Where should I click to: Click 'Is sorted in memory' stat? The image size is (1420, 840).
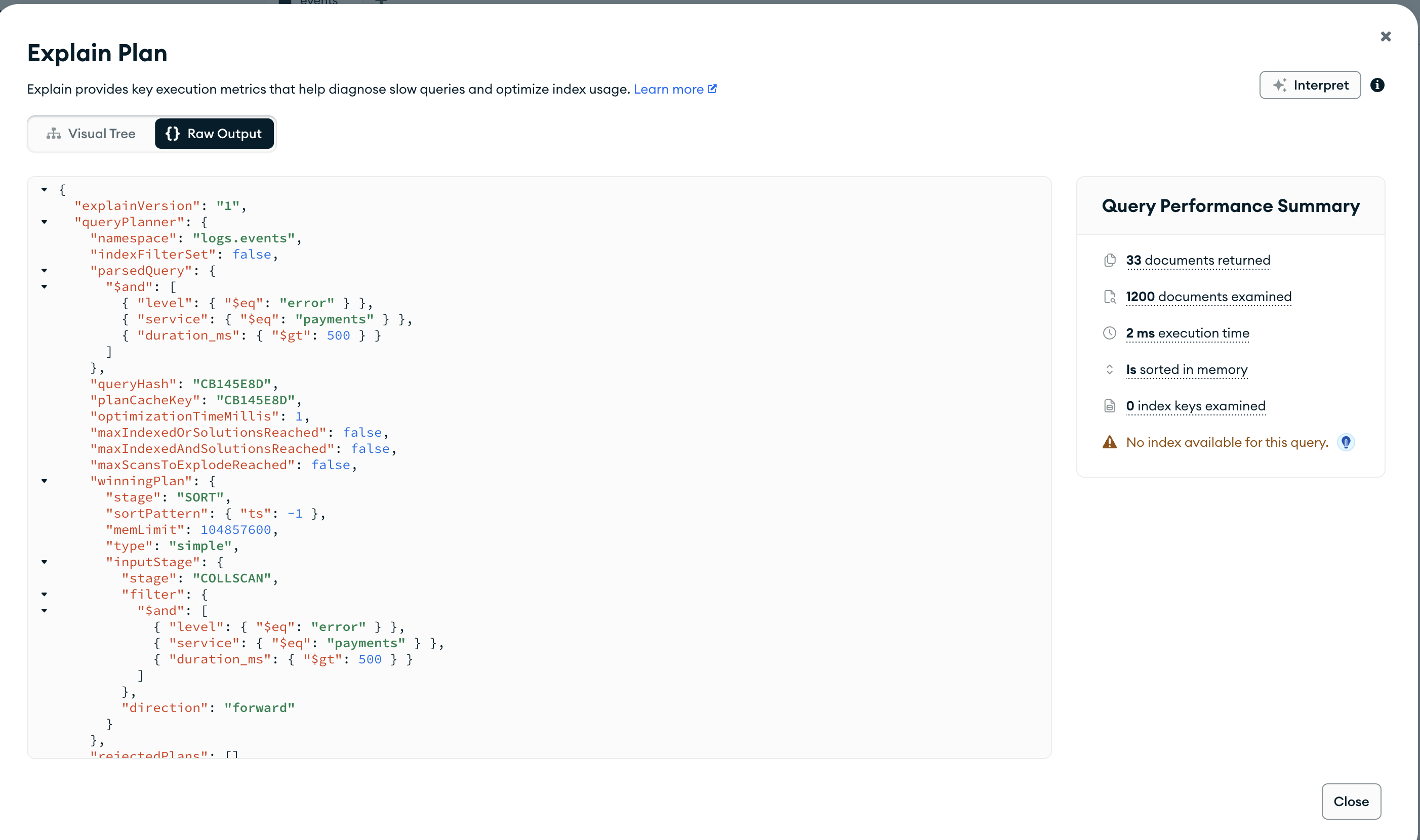[x=1186, y=369]
